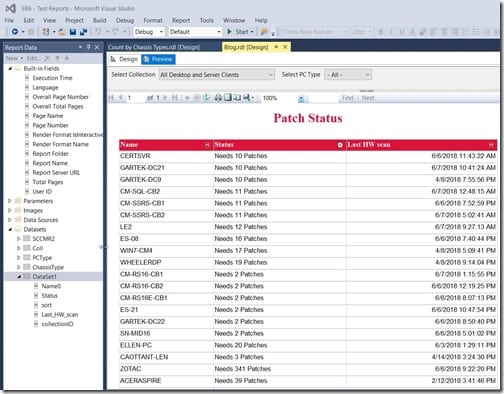The image size is (504, 394).
Task: Expand the SCCMR2 dataset
Action: coord(19,239)
